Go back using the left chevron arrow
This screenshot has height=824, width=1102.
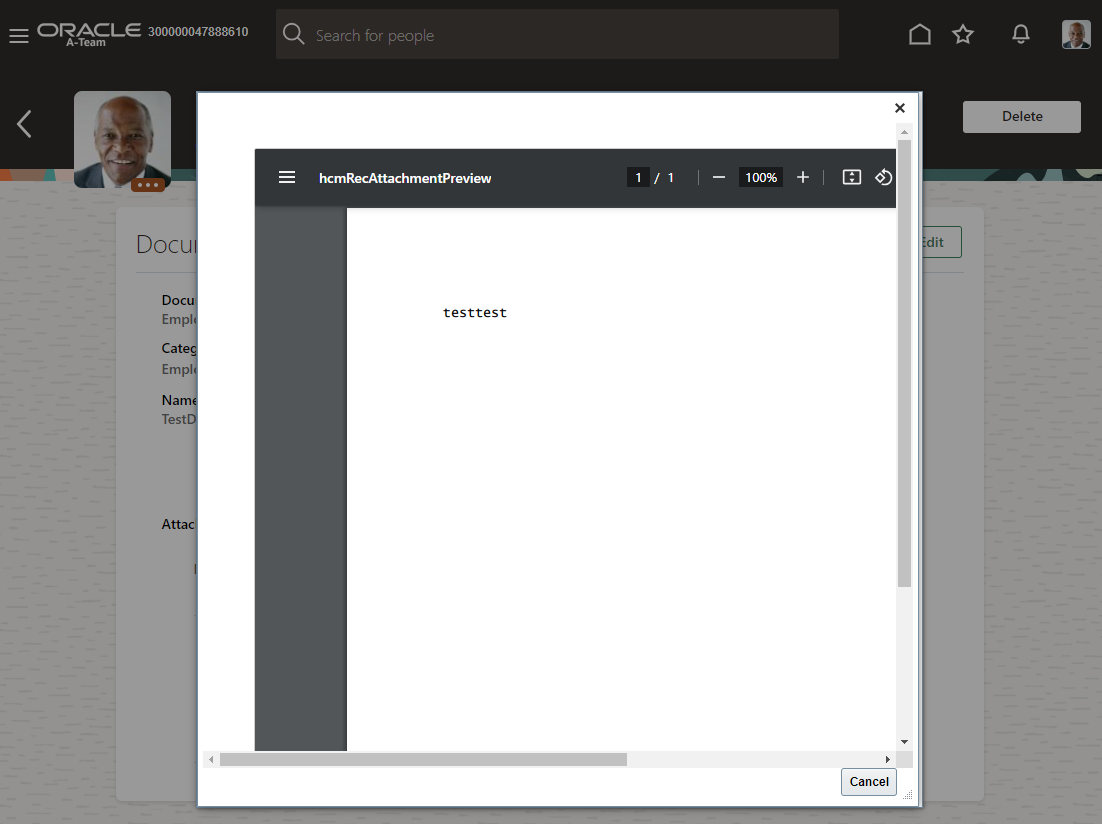22,124
